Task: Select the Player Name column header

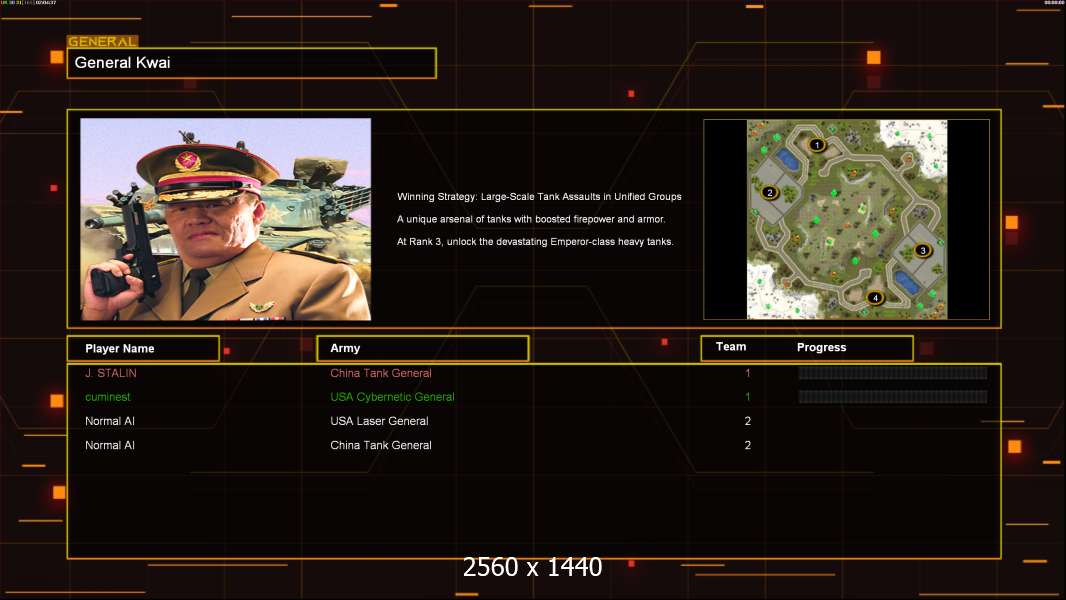Action: pos(142,348)
